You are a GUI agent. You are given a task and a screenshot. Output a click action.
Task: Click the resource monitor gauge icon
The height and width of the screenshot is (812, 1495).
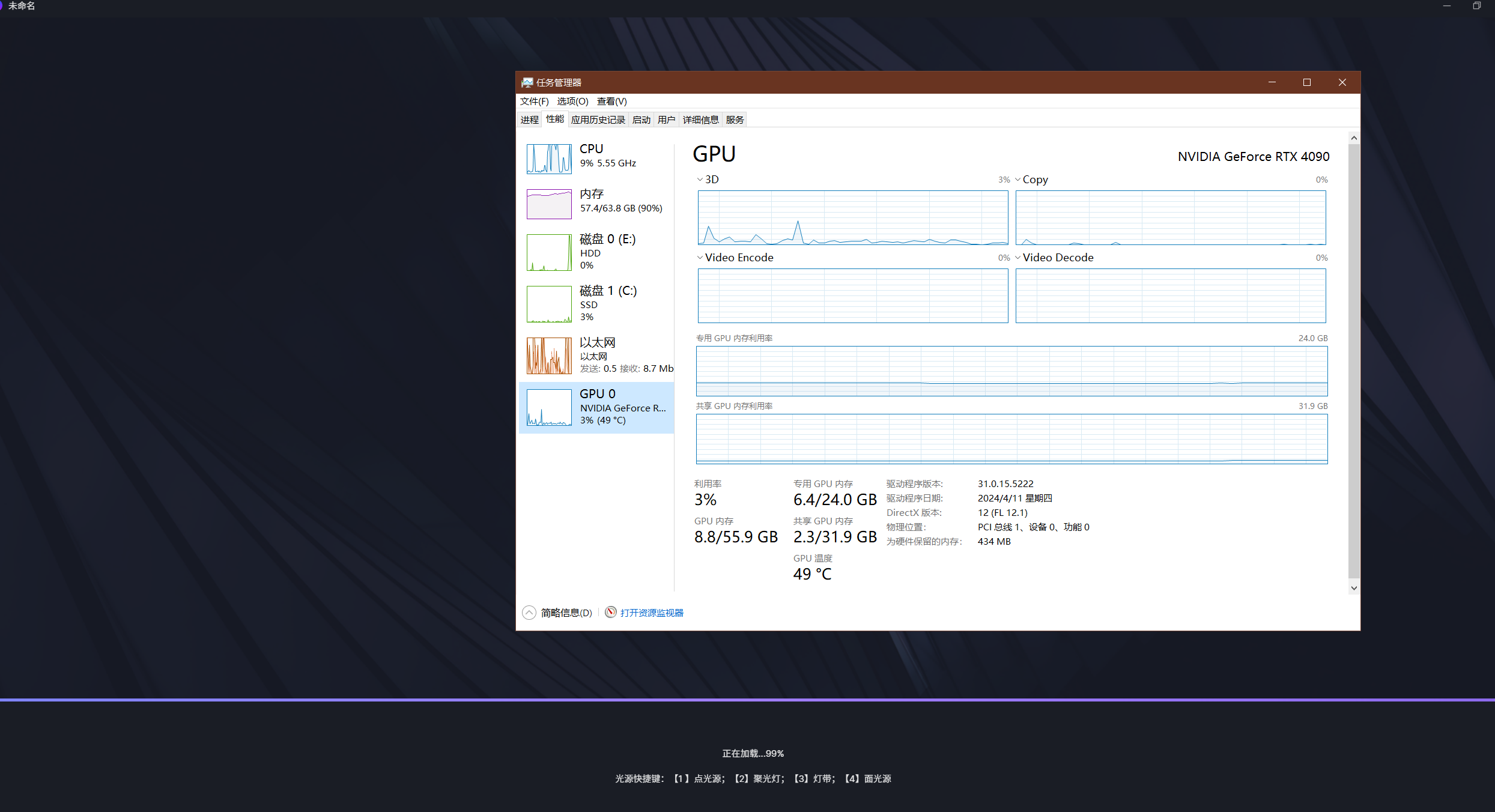click(x=610, y=612)
